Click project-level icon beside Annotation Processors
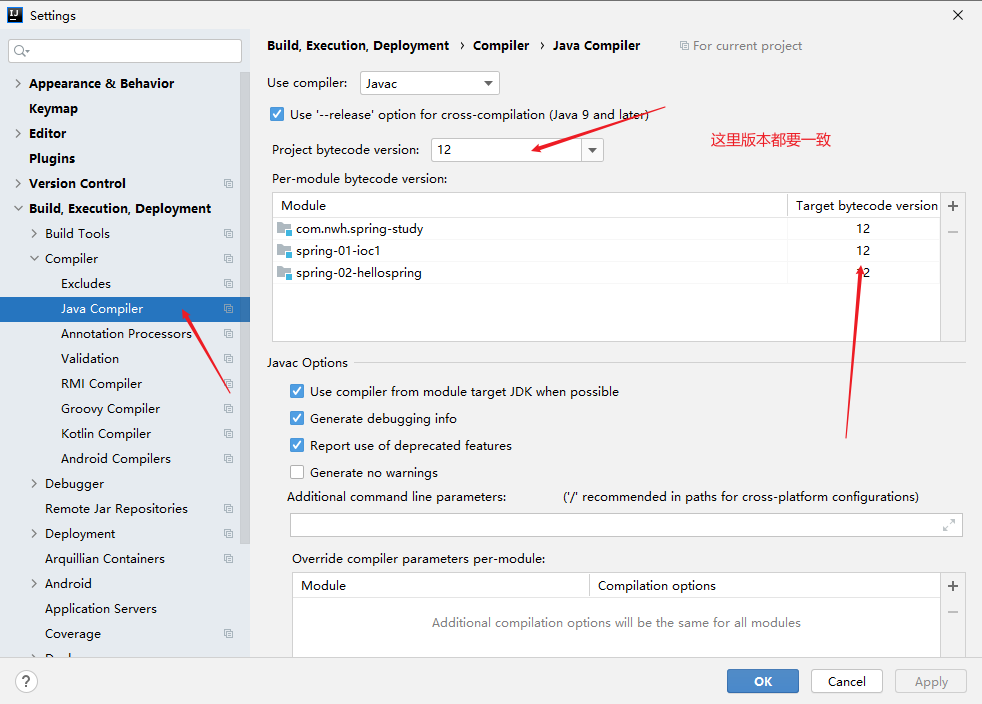The height and width of the screenshot is (704, 982). 229,334
